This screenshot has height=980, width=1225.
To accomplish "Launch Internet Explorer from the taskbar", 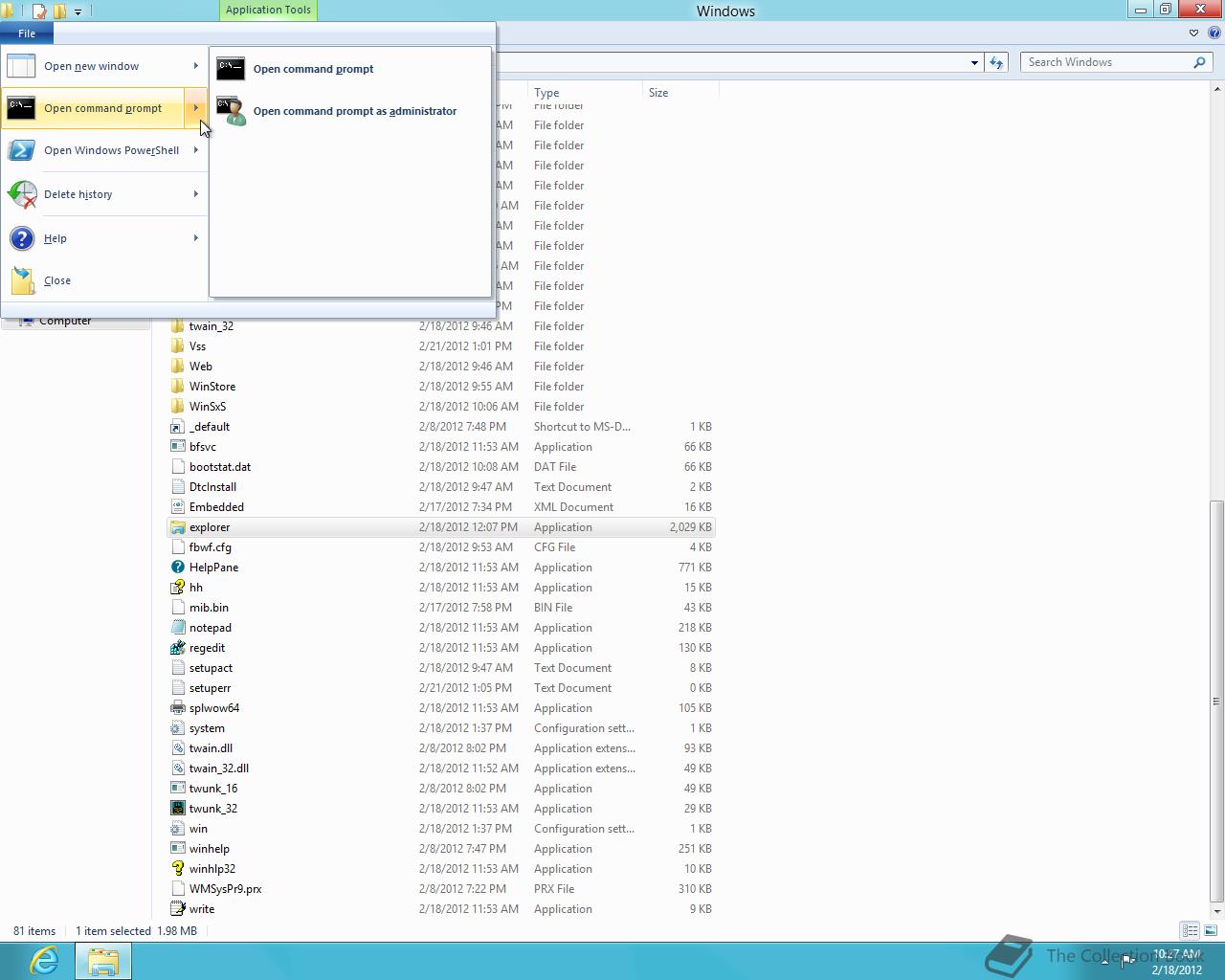I will (44, 961).
